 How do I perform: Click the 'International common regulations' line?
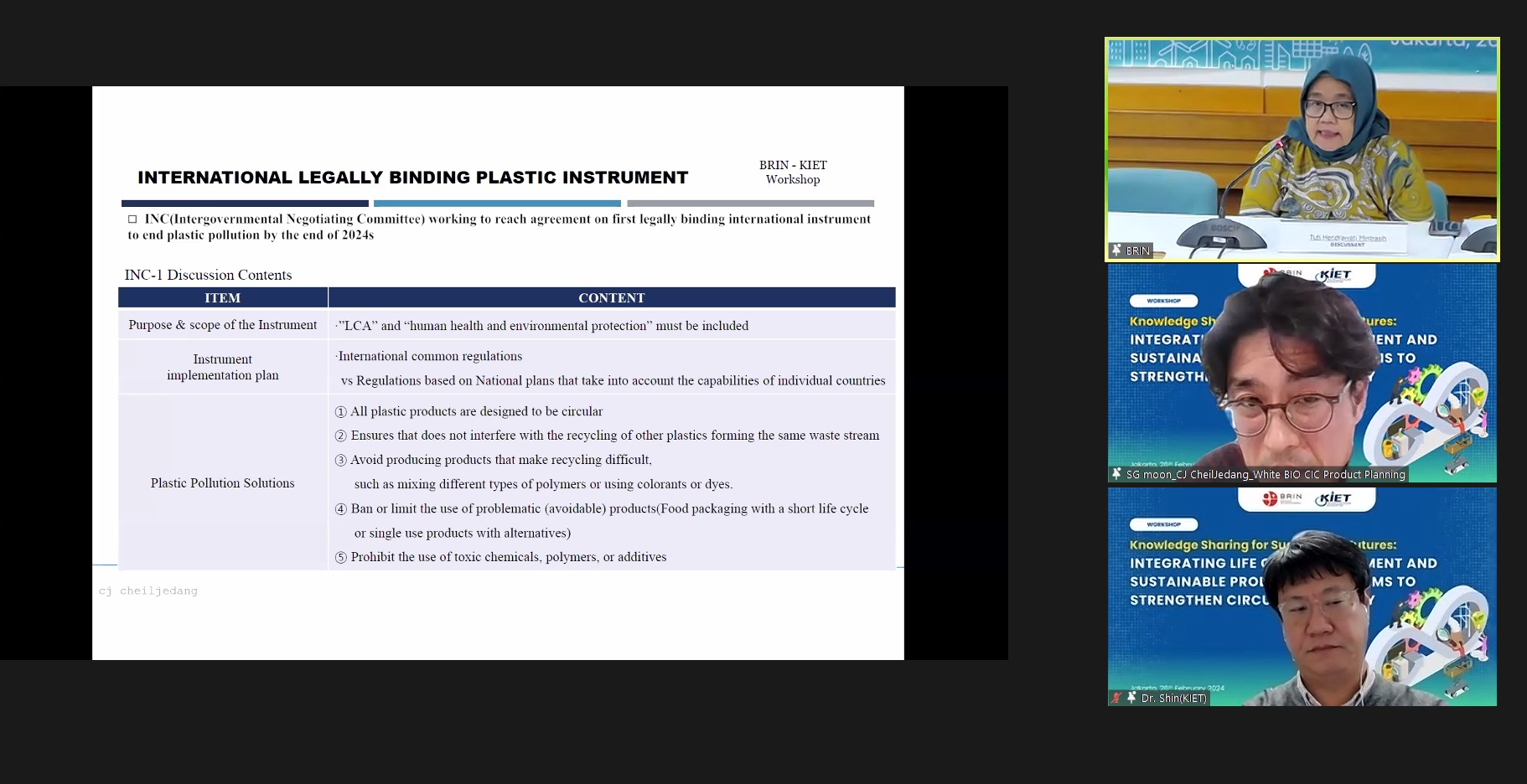(x=428, y=356)
